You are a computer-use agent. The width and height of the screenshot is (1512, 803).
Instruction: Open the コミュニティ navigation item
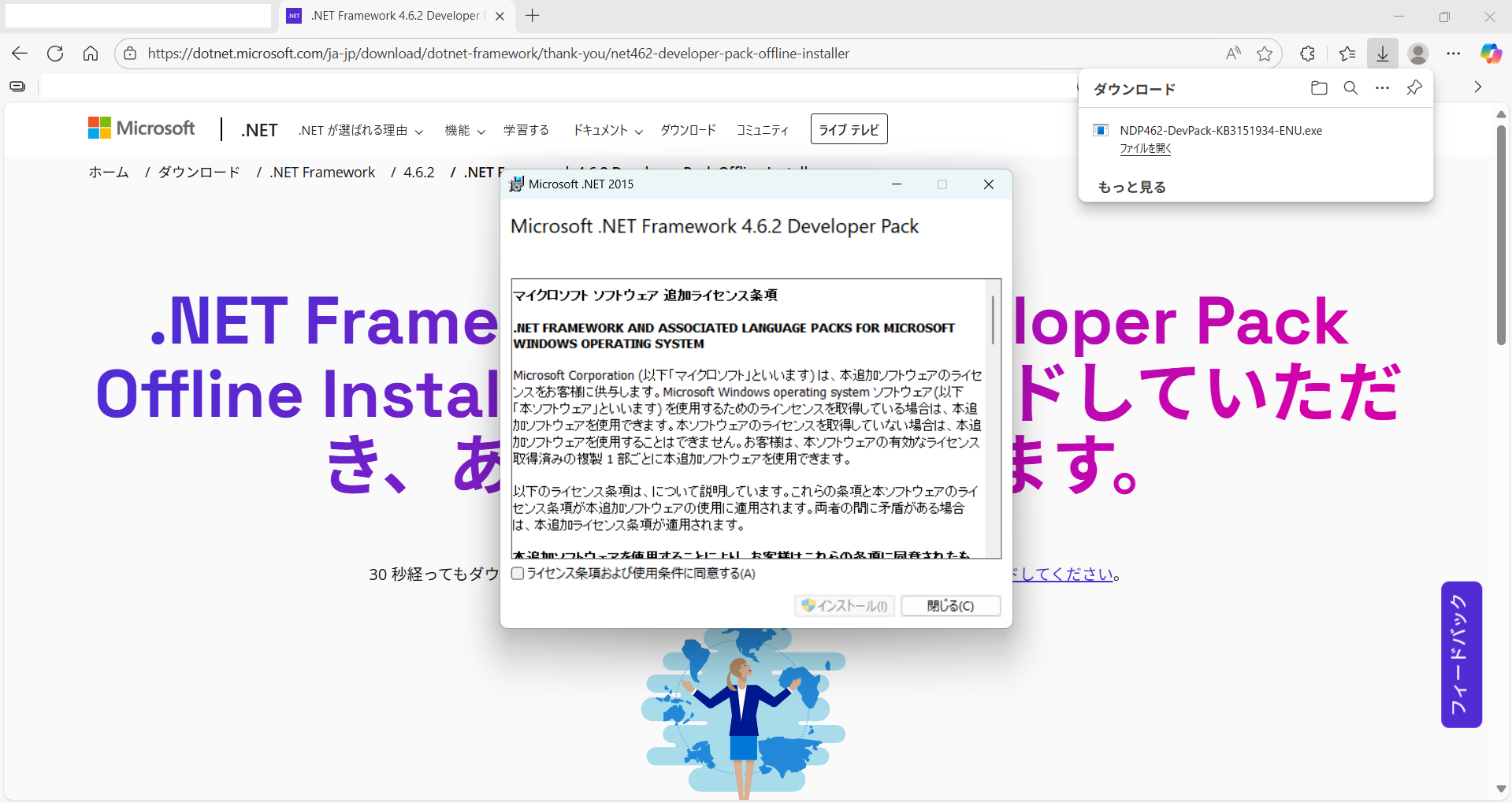tap(762, 130)
